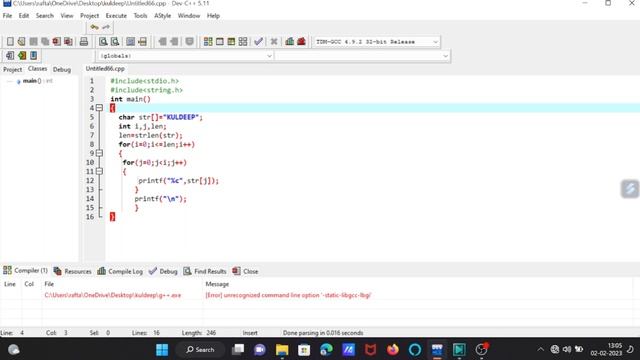Close current file using red Close icon

56,42
